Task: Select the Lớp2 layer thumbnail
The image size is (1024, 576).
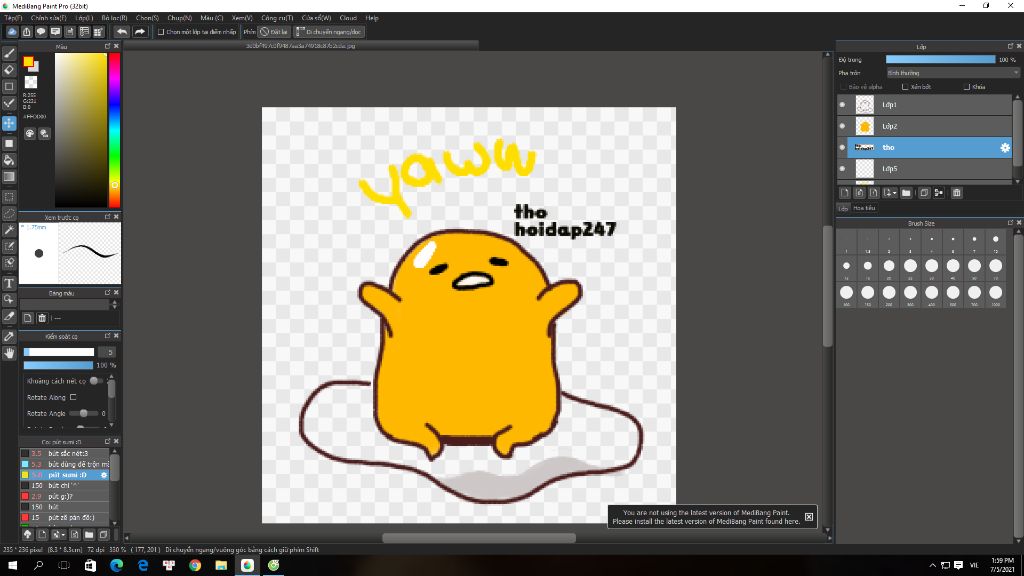Action: coord(864,127)
